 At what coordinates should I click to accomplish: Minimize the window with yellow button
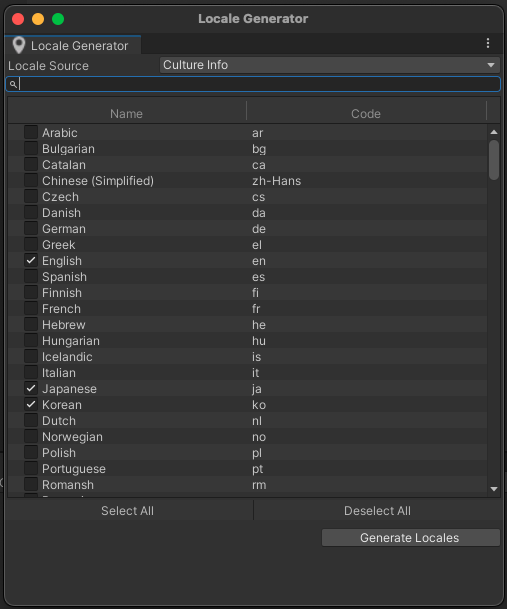38,19
